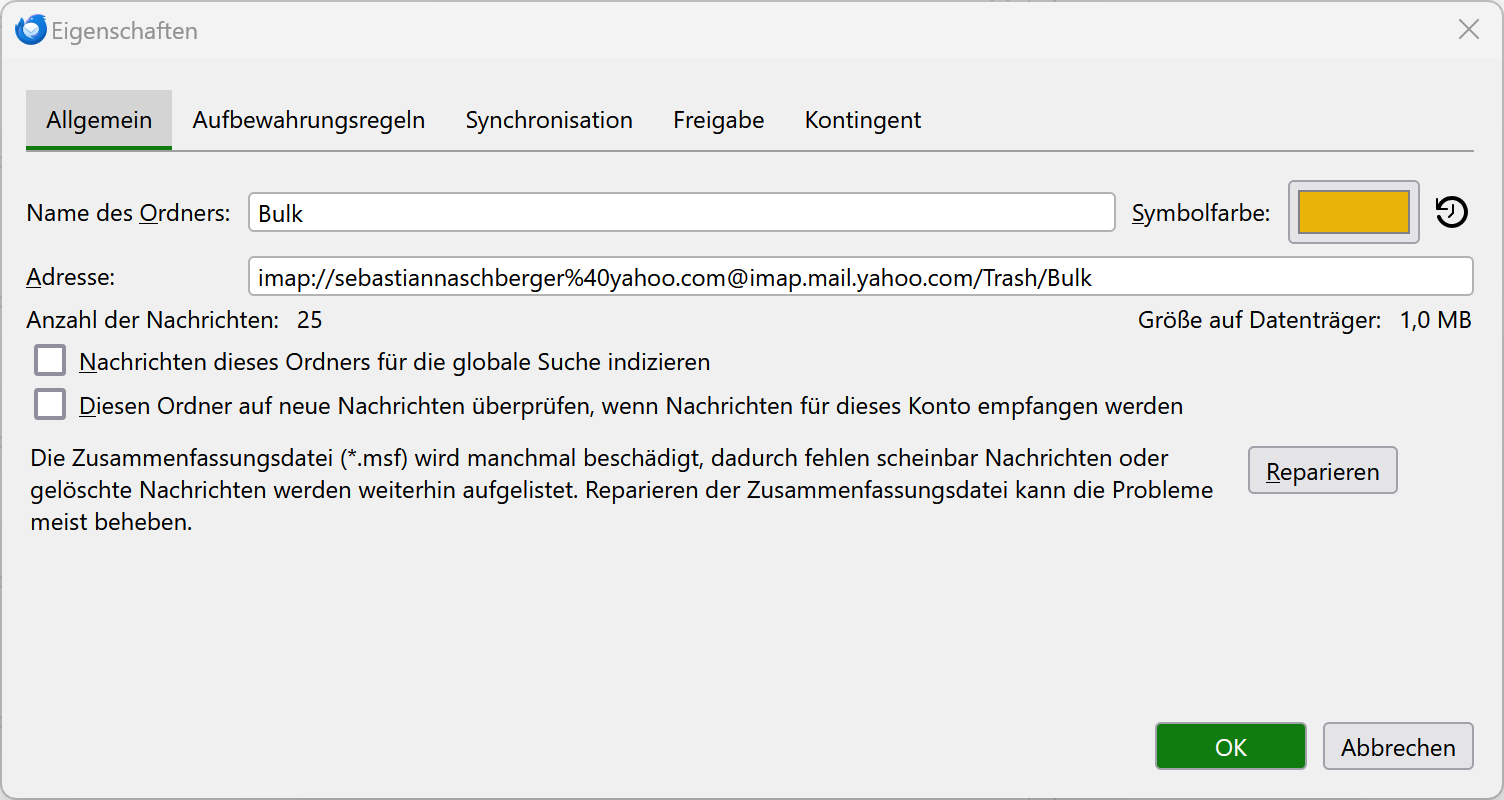Click the Thunderbird logo in the title bar

pos(31,30)
